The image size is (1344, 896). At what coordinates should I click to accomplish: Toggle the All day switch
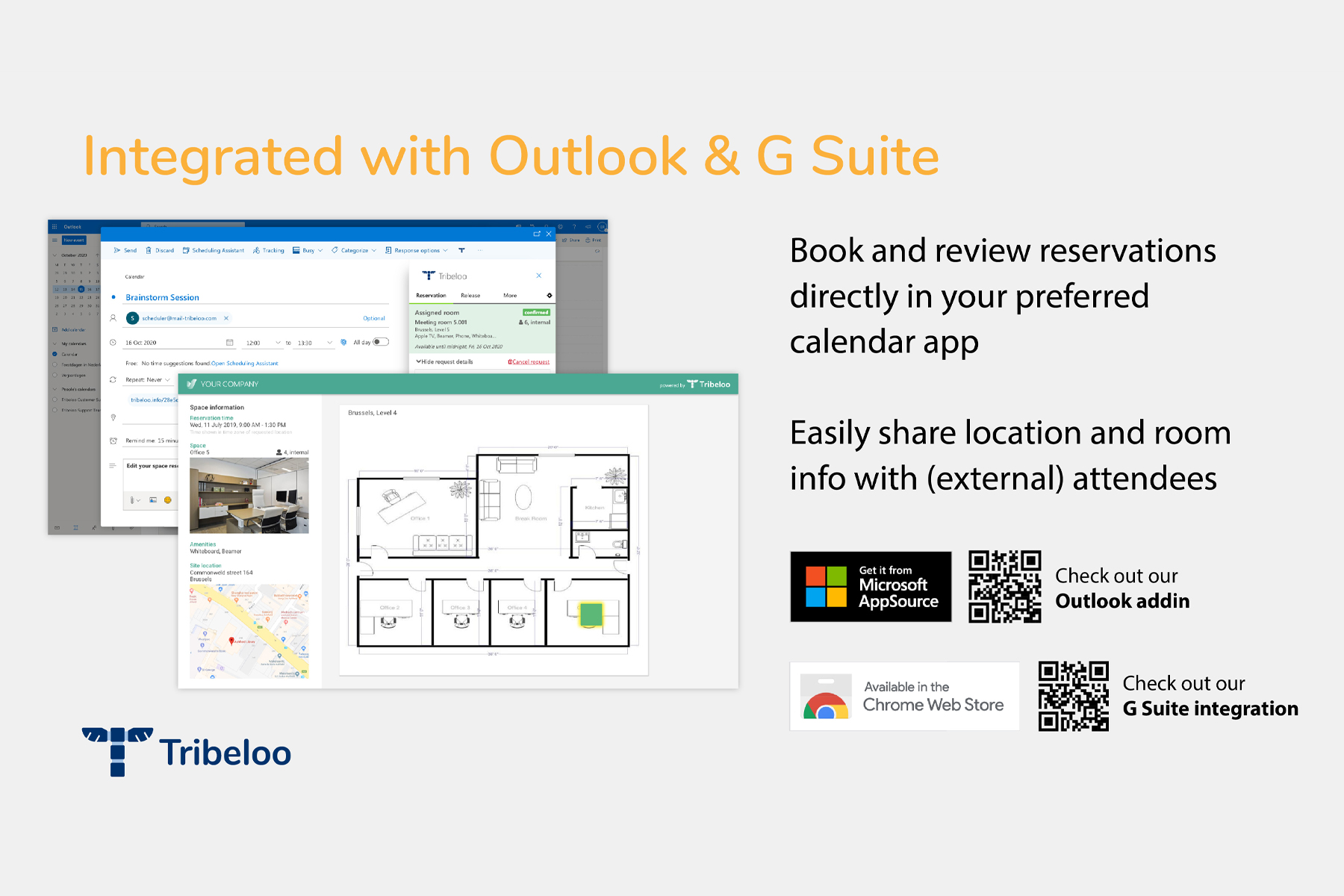[x=381, y=342]
